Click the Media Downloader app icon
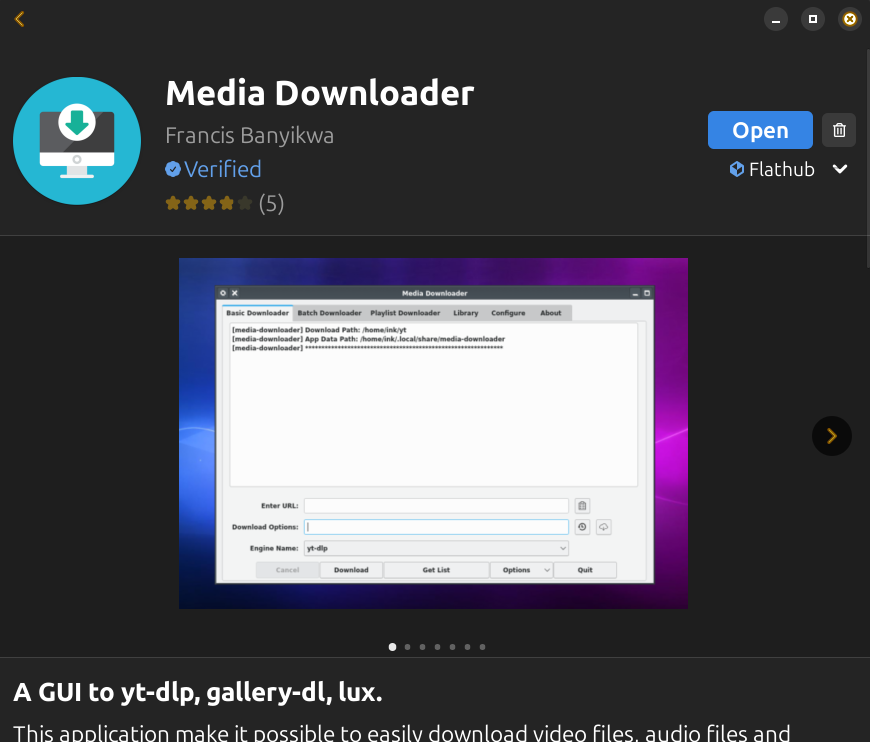 coord(77,140)
